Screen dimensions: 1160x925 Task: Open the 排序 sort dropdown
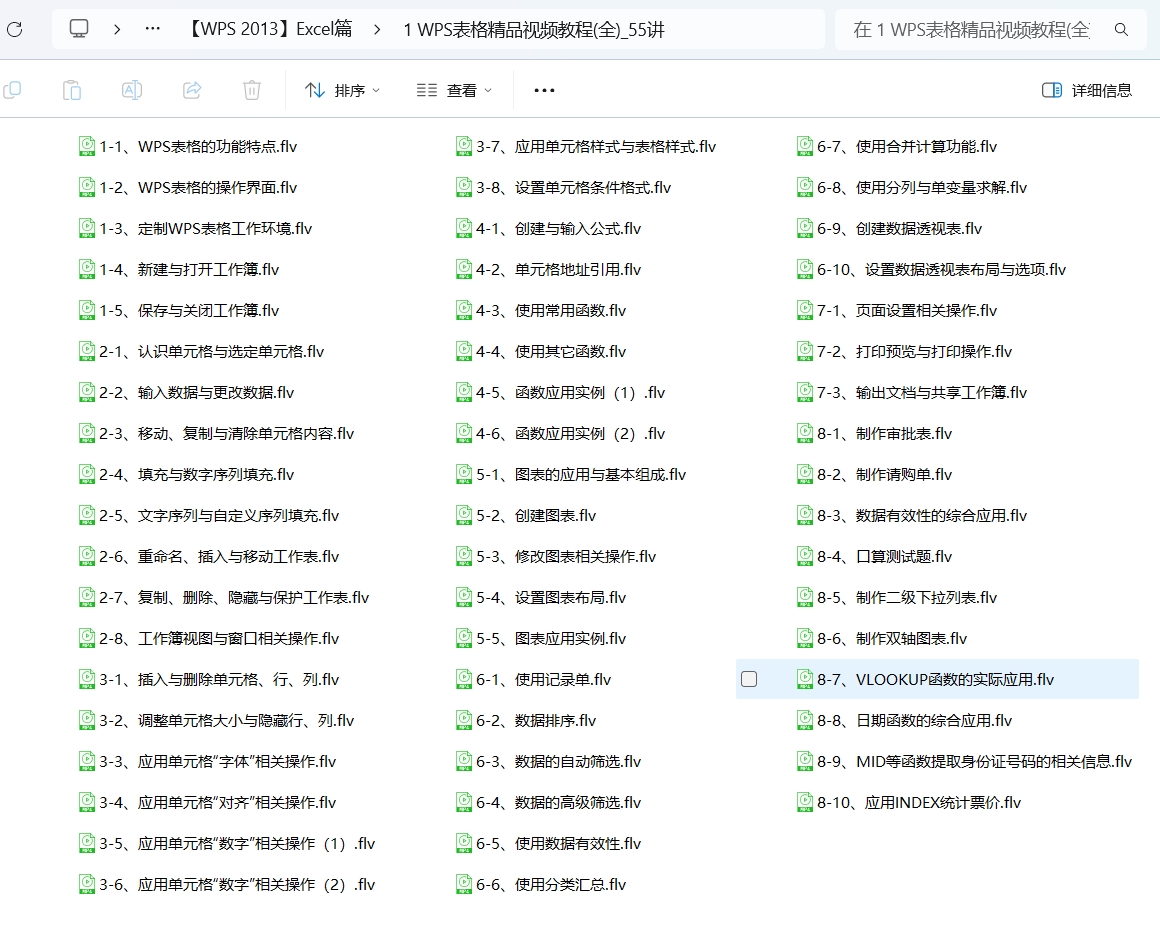343,90
